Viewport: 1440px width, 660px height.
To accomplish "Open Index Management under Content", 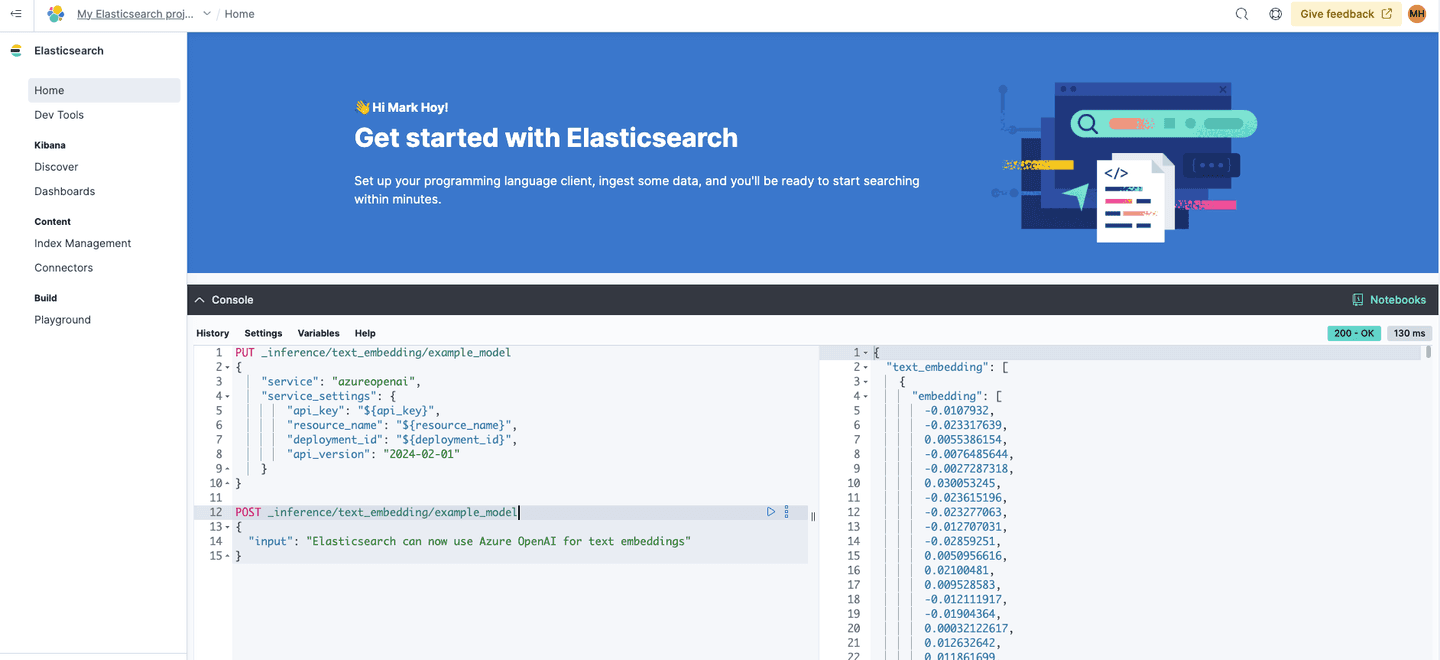I will point(82,243).
